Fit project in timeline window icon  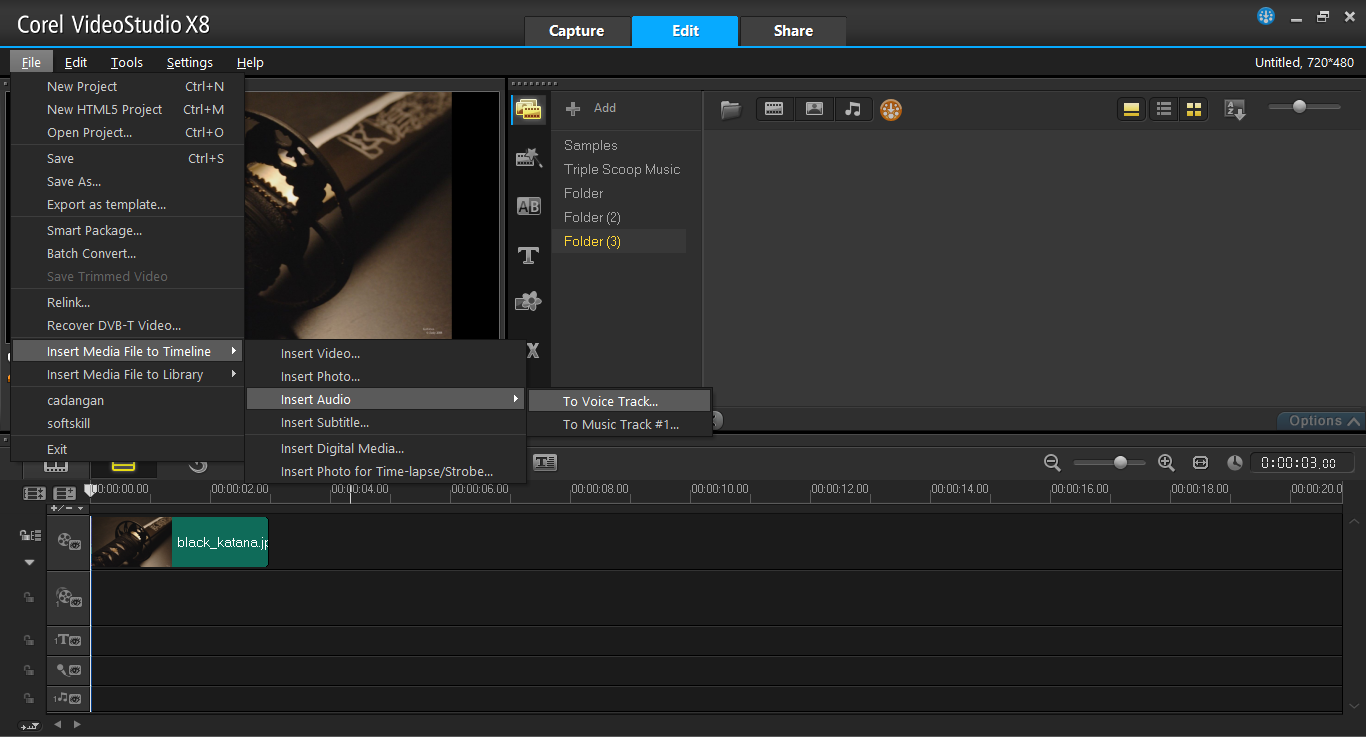point(1201,463)
